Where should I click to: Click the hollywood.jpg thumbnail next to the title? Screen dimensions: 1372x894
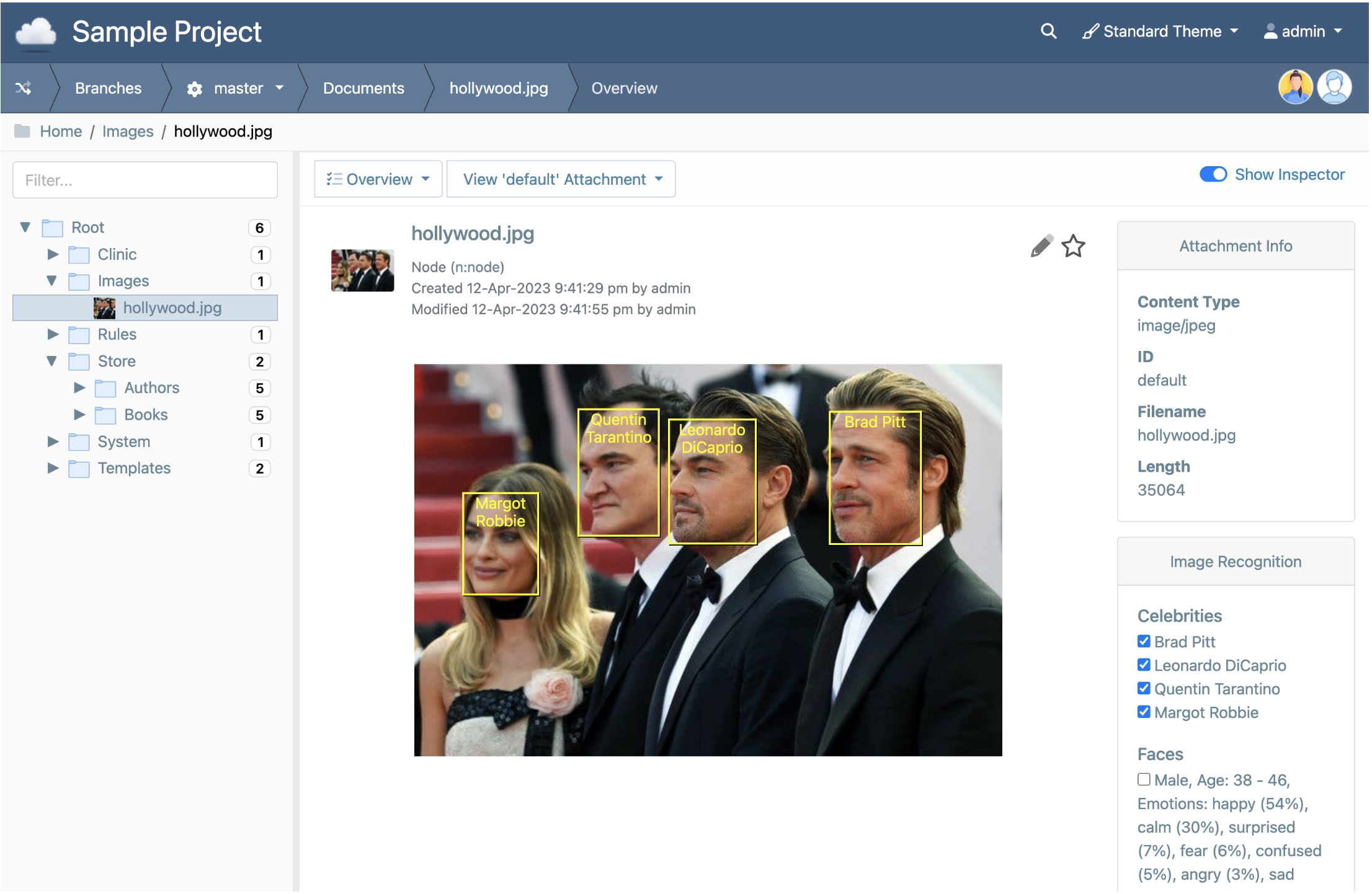pyautogui.click(x=362, y=271)
